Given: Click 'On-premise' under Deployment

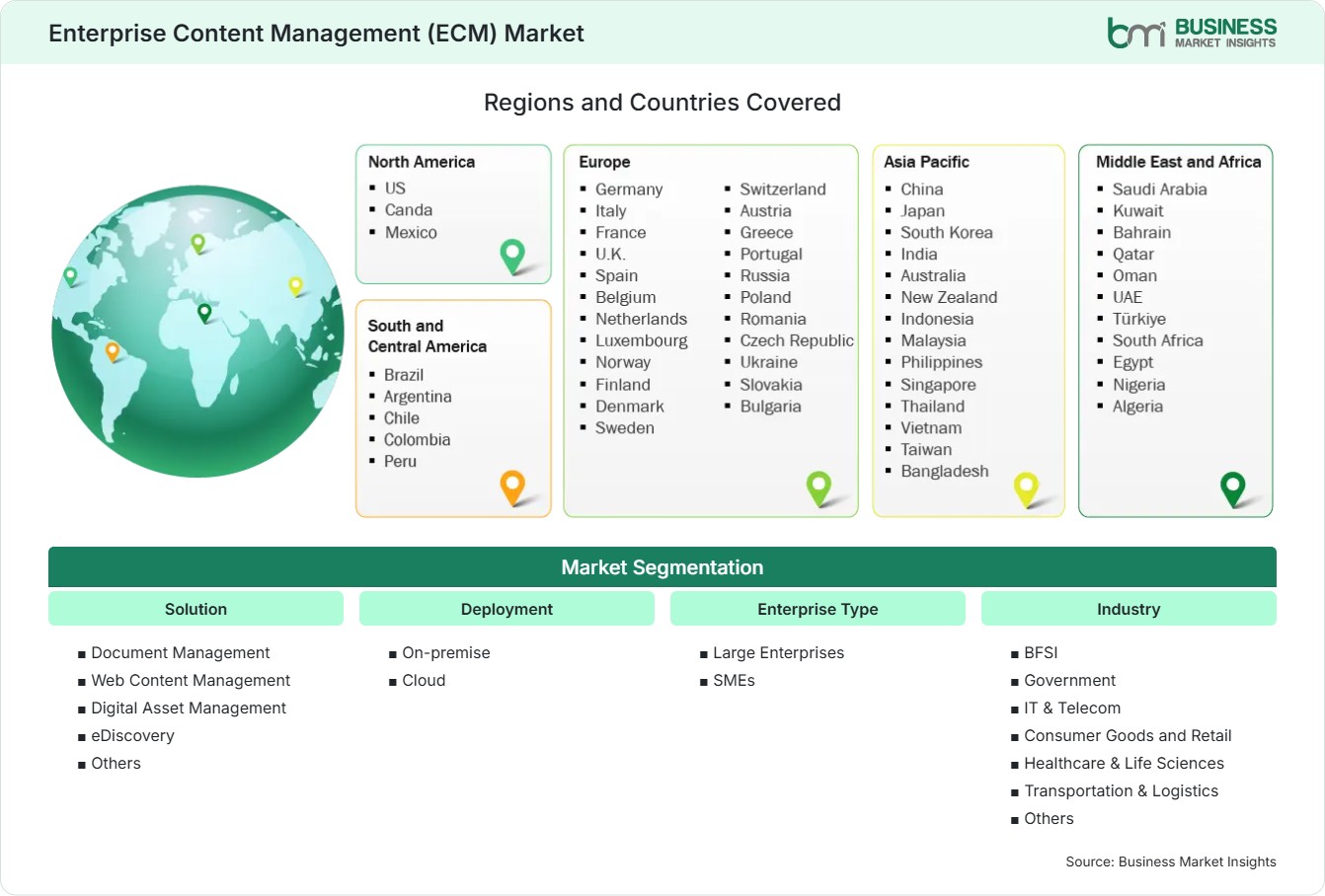Looking at the screenshot, I should pos(446,653).
